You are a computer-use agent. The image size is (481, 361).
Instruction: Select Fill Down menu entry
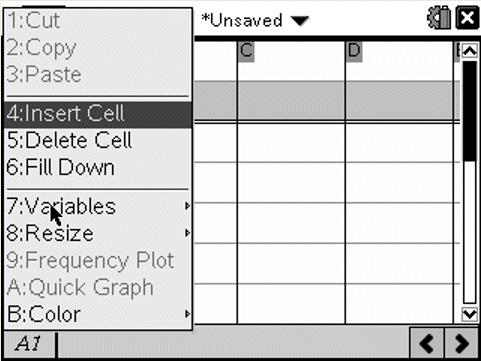(x=98, y=167)
